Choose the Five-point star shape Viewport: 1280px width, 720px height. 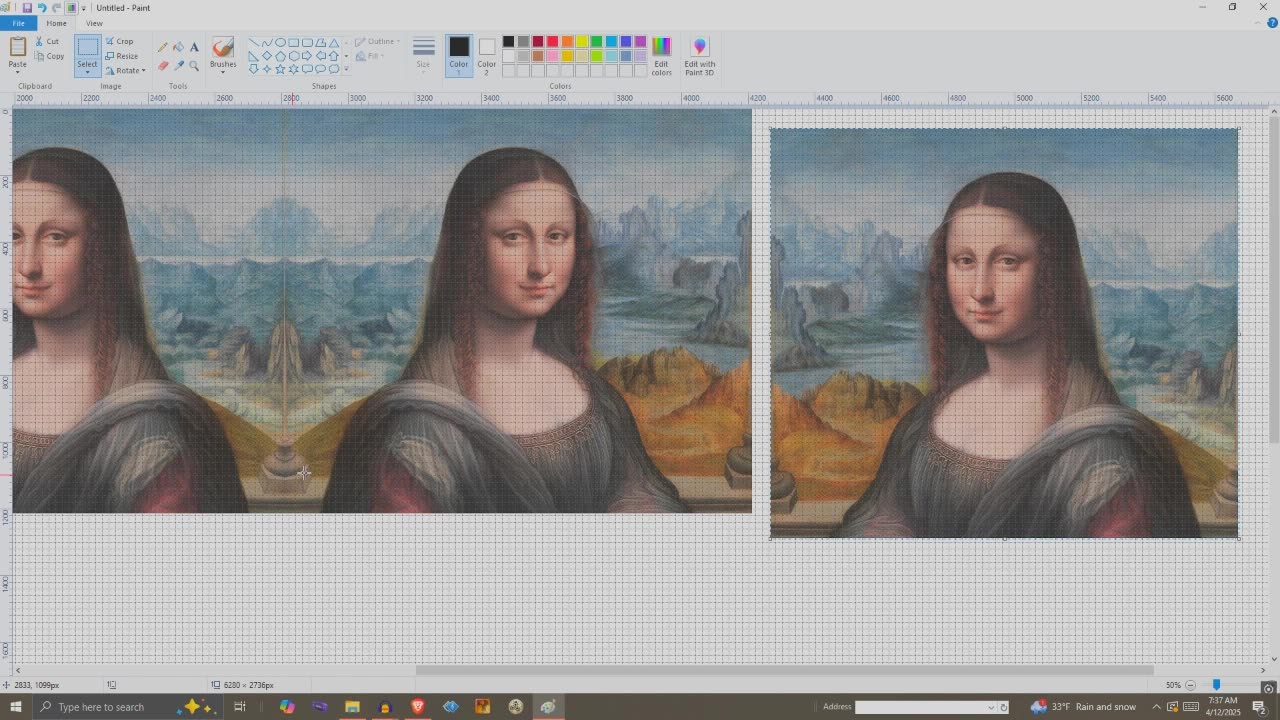coord(281,69)
